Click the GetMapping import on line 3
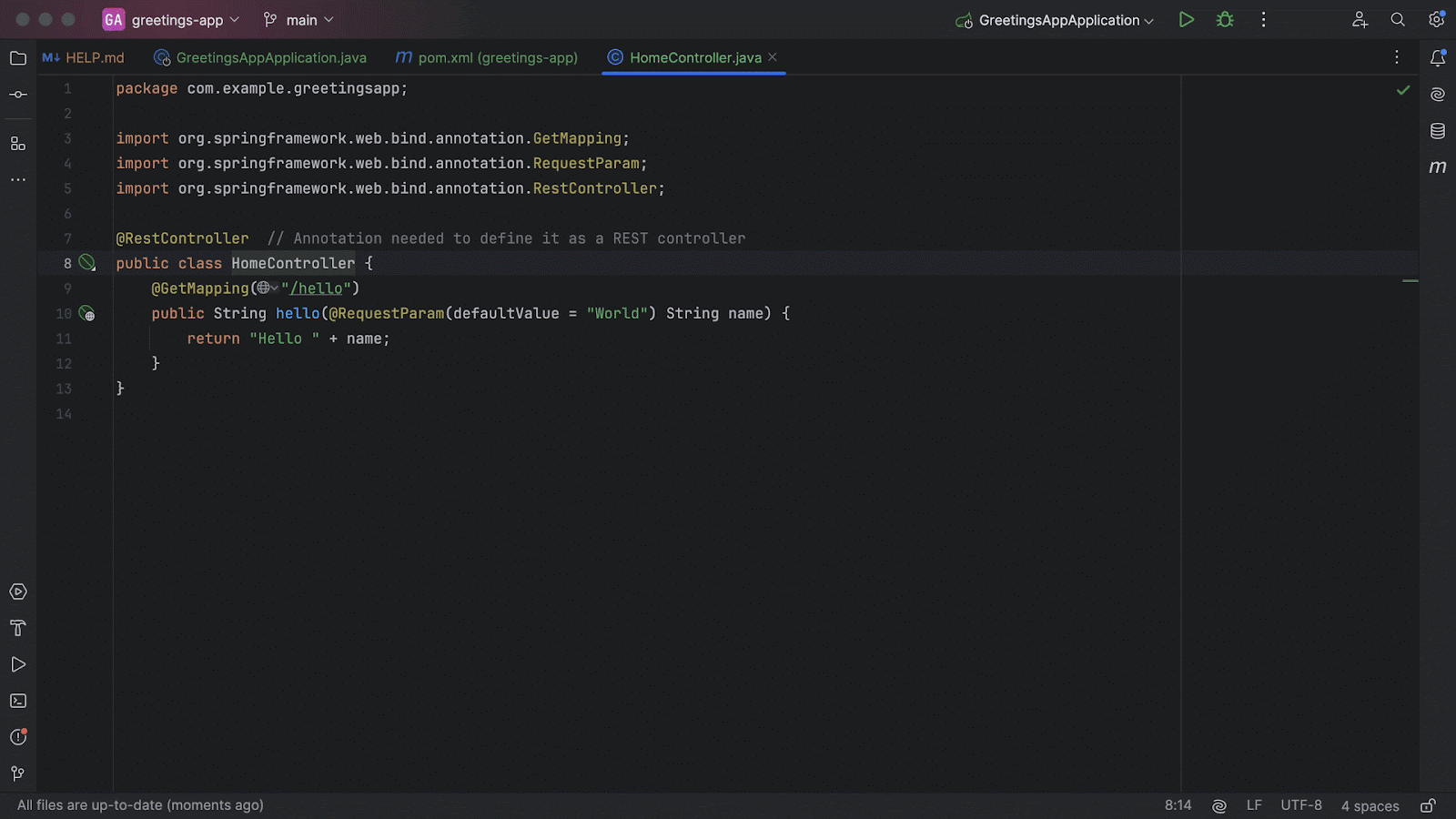Viewport: 1456px width, 819px height. tap(577, 138)
